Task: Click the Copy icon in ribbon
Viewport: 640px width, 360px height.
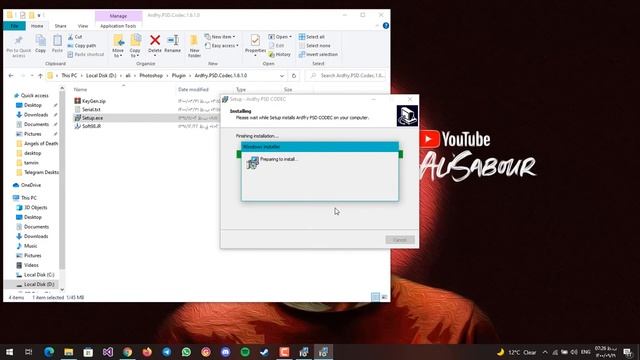Action: point(40,40)
